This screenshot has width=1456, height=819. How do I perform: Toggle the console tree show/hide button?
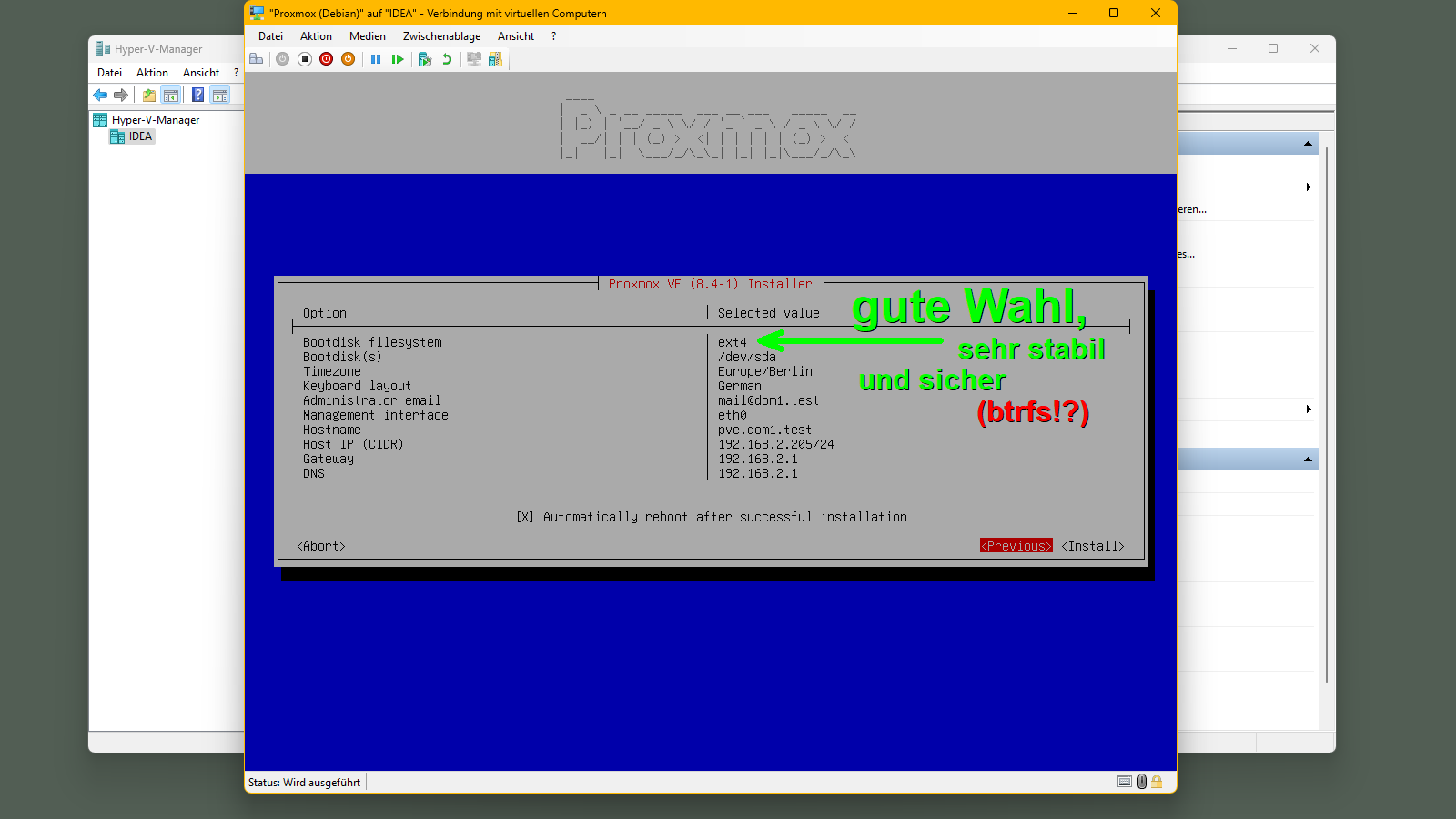click(170, 95)
